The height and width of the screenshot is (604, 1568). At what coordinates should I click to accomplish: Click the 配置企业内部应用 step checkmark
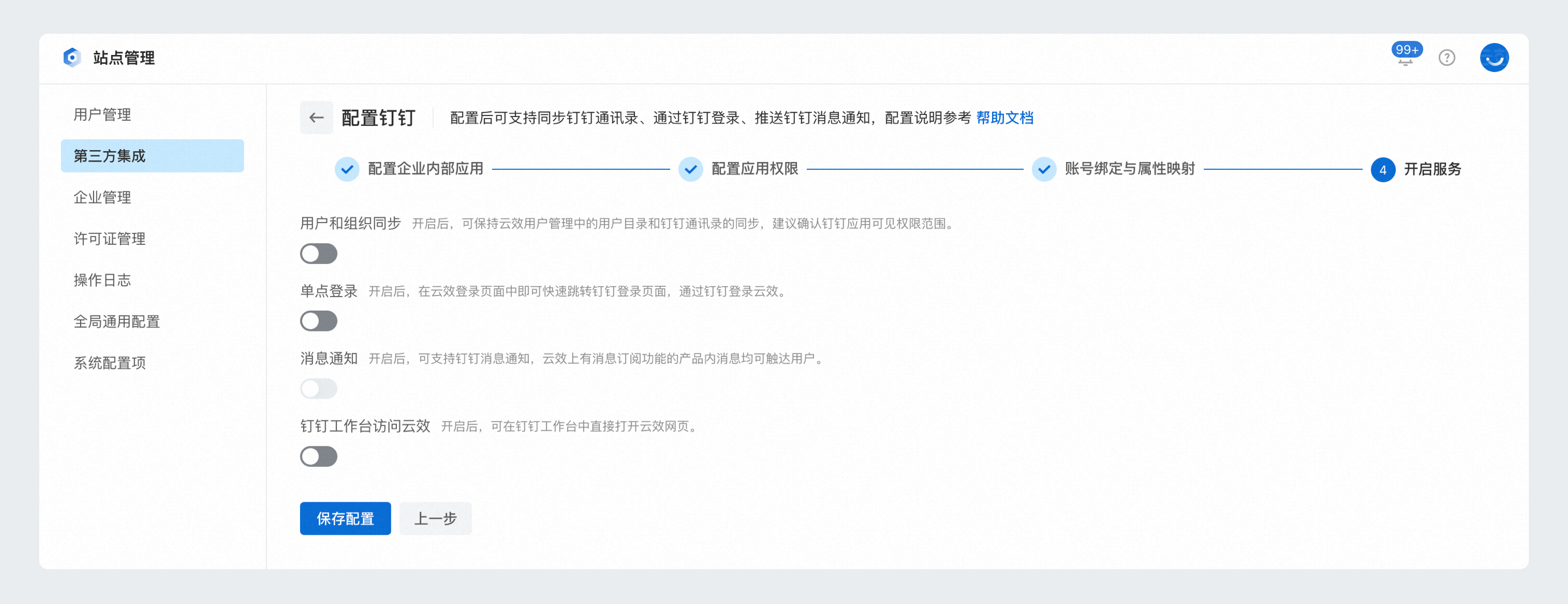pyautogui.click(x=347, y=169)
